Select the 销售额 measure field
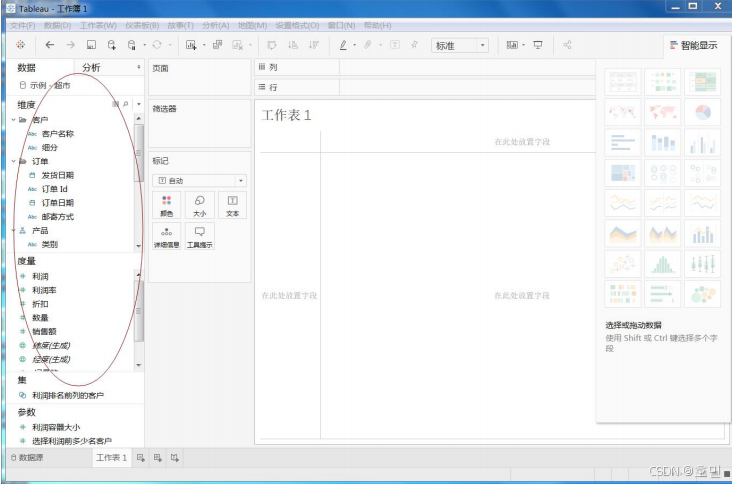Screen dimensions: 732x484 [x=44, y=331]
